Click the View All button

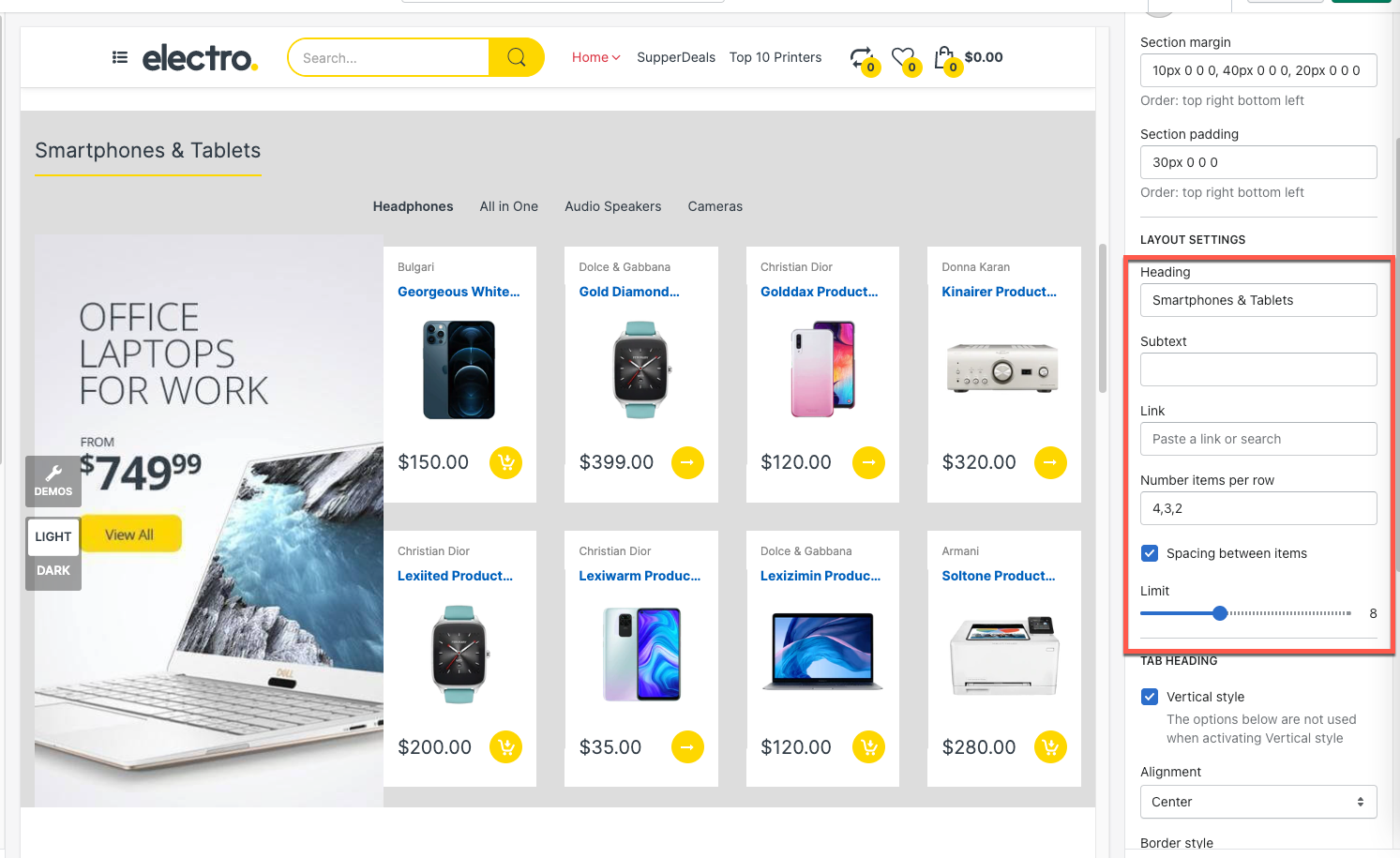pos(129,534)
